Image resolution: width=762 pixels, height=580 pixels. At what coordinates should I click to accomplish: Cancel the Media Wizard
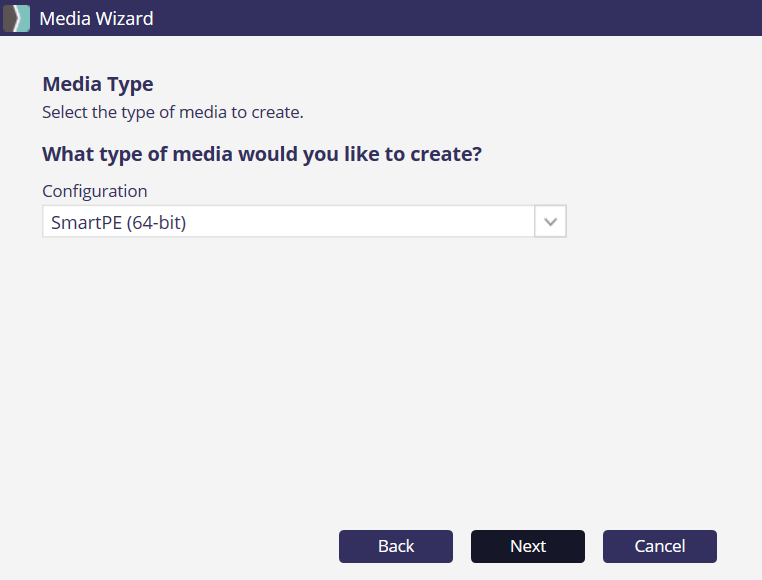pyautogui.click(x=660, y=546)
